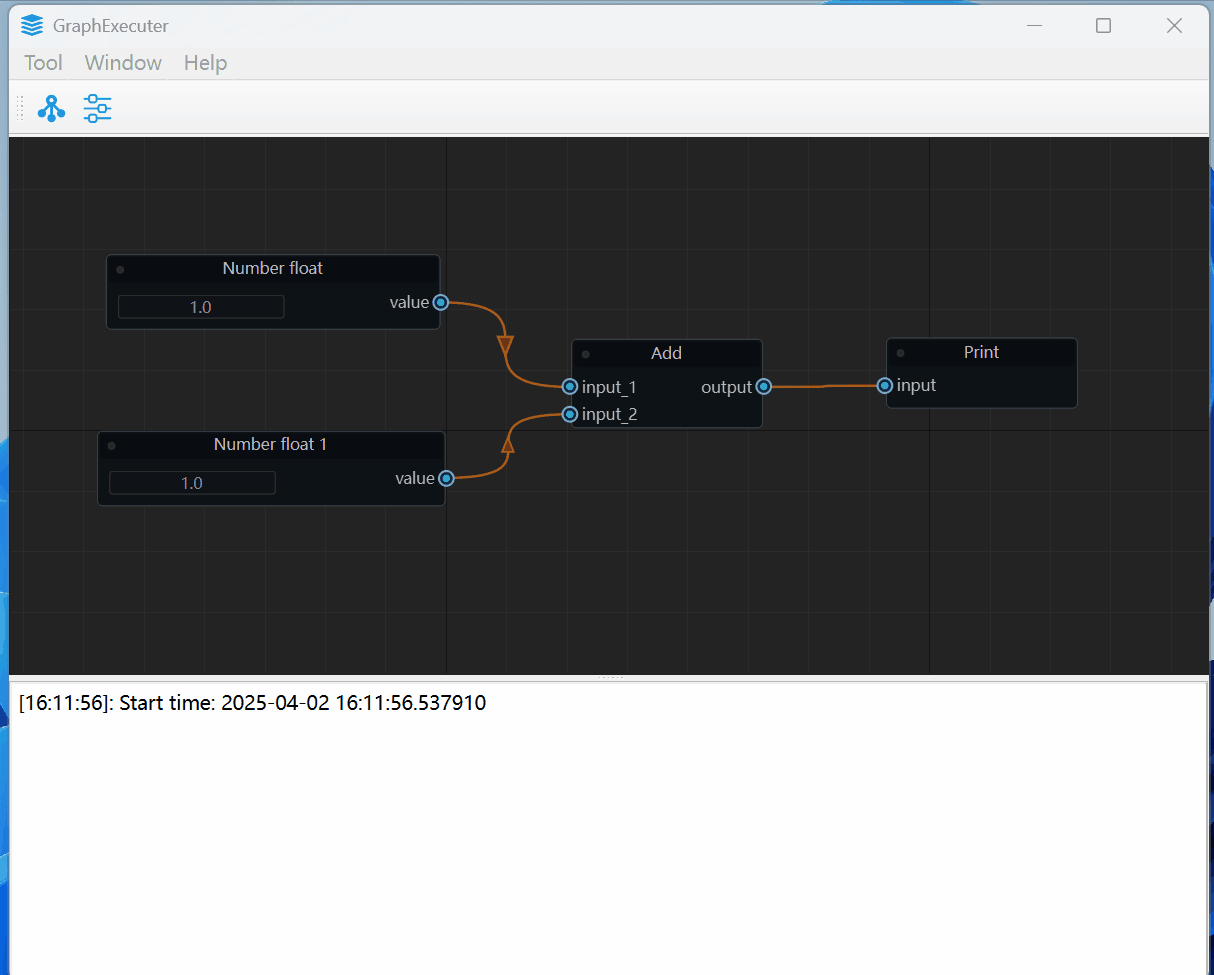Click the input port on the Print node
Image resolution: width=1214 pixels, height=975 pixels.
pos(884,385)
